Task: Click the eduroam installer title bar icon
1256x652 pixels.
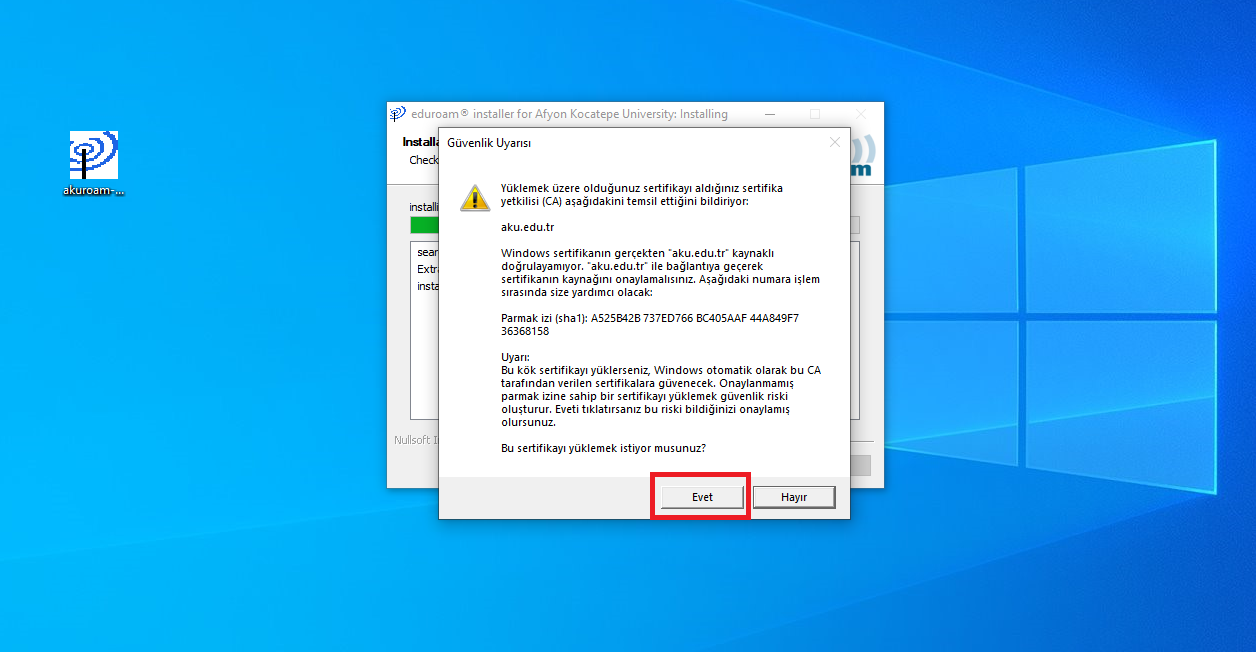Action: click(398, 114)
